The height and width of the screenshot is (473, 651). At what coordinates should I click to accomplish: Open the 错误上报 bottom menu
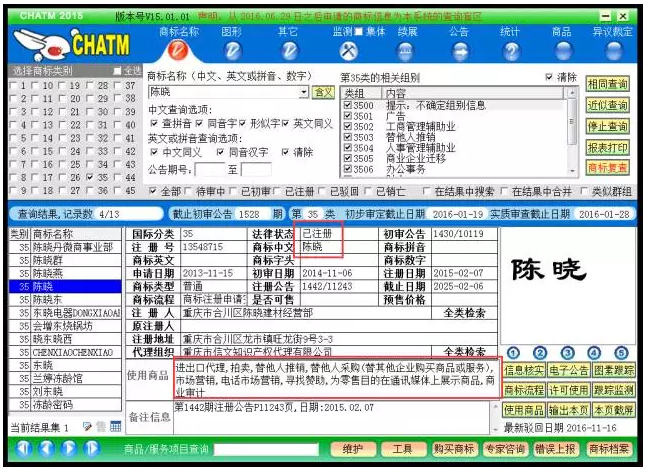pos(556,449)
